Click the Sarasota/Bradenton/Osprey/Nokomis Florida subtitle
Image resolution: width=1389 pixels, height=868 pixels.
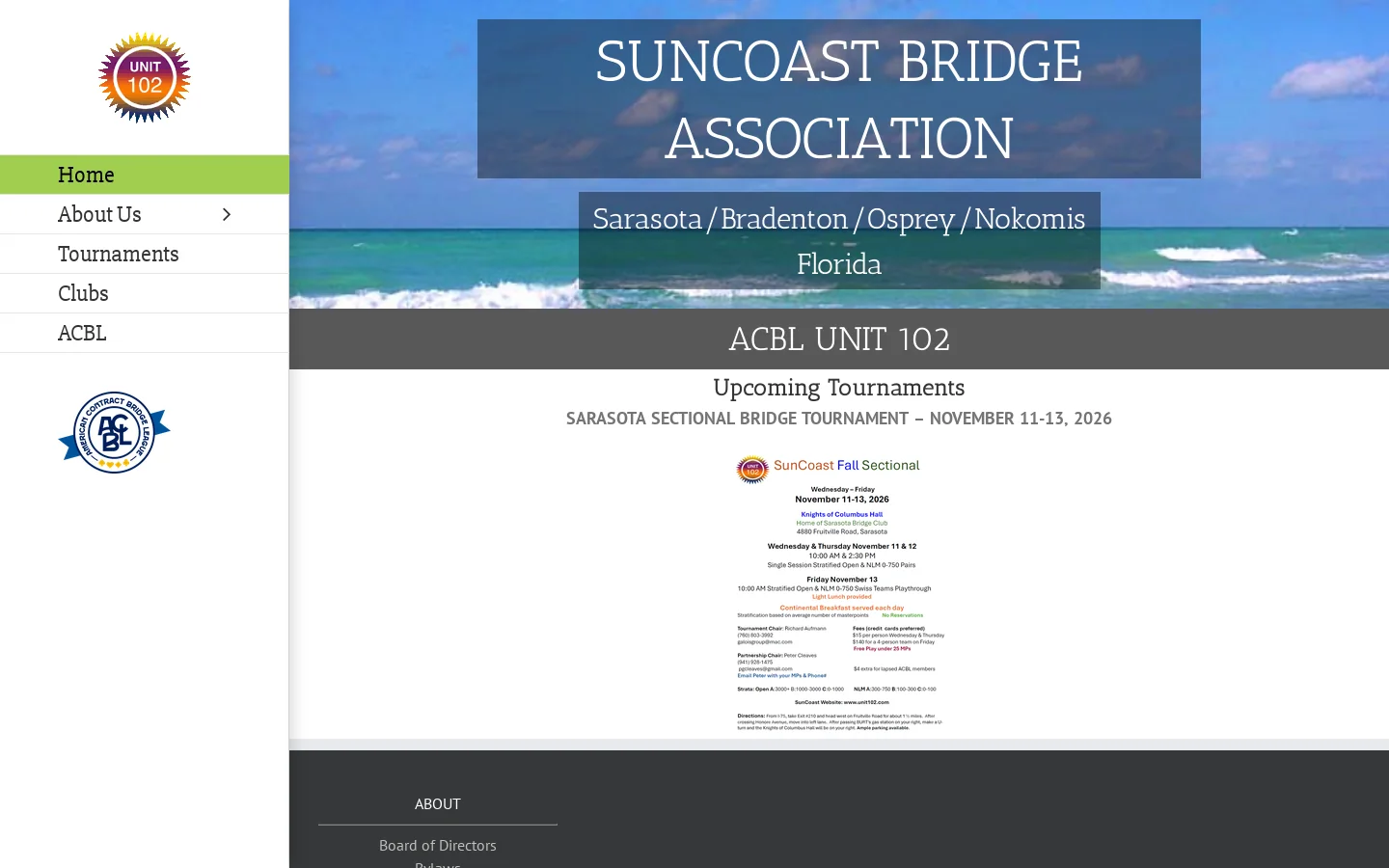(x=839, y=241)
